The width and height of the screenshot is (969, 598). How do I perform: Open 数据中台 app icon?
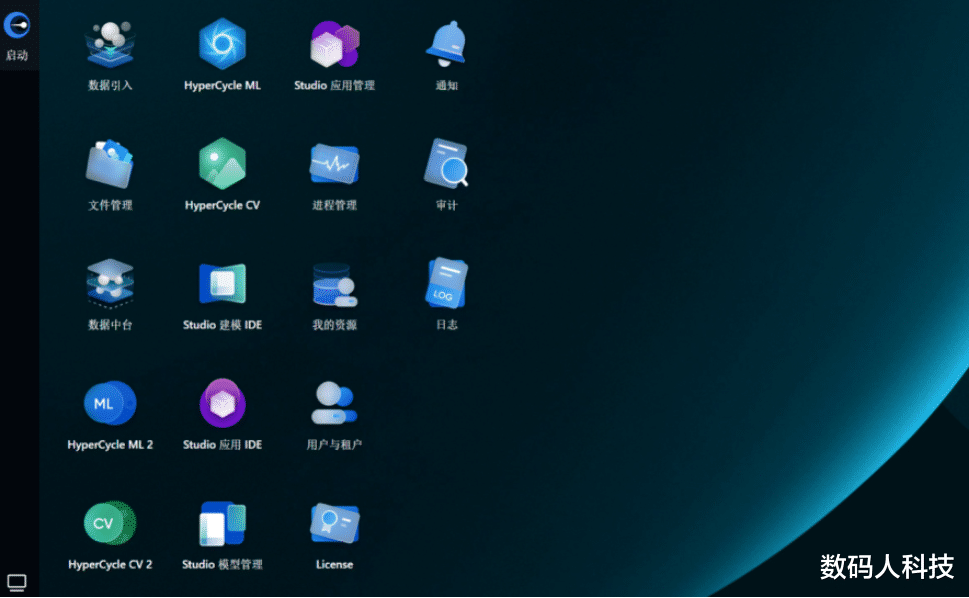pos(110,283)
